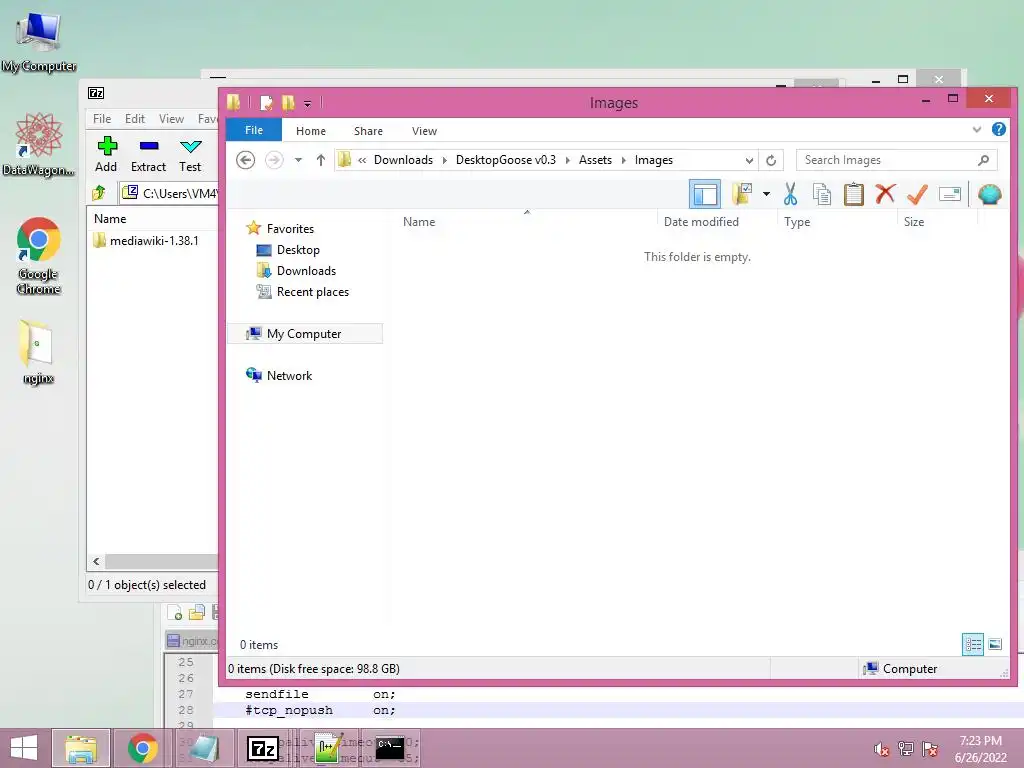This screenshot has height=768, width=1024.
Task: Open the folder options icon in Images toolbar
Action: click(742, 193)
